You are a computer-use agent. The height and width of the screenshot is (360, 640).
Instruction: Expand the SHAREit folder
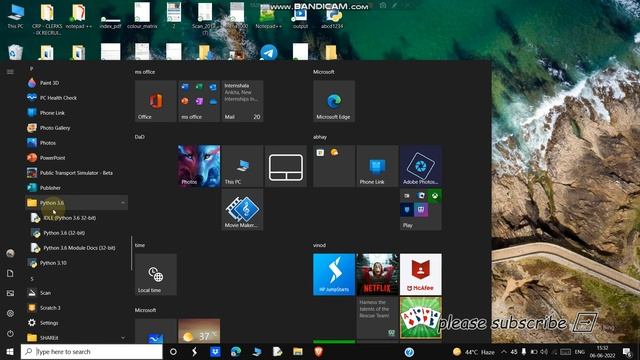click(x=77, y=338)
